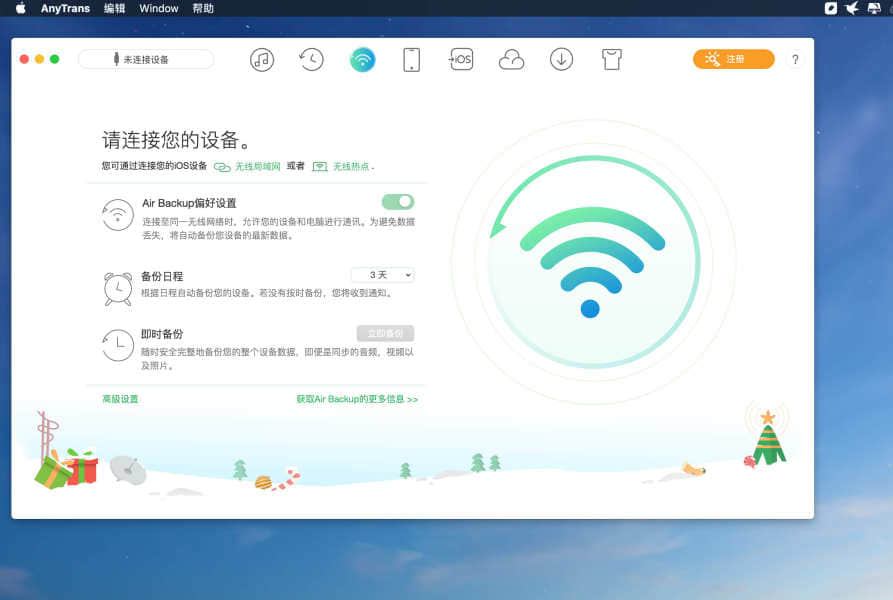The height and width of the screenshot is (600, 893).
Task: Click the move to iOS icon
Action: [461, 59]
